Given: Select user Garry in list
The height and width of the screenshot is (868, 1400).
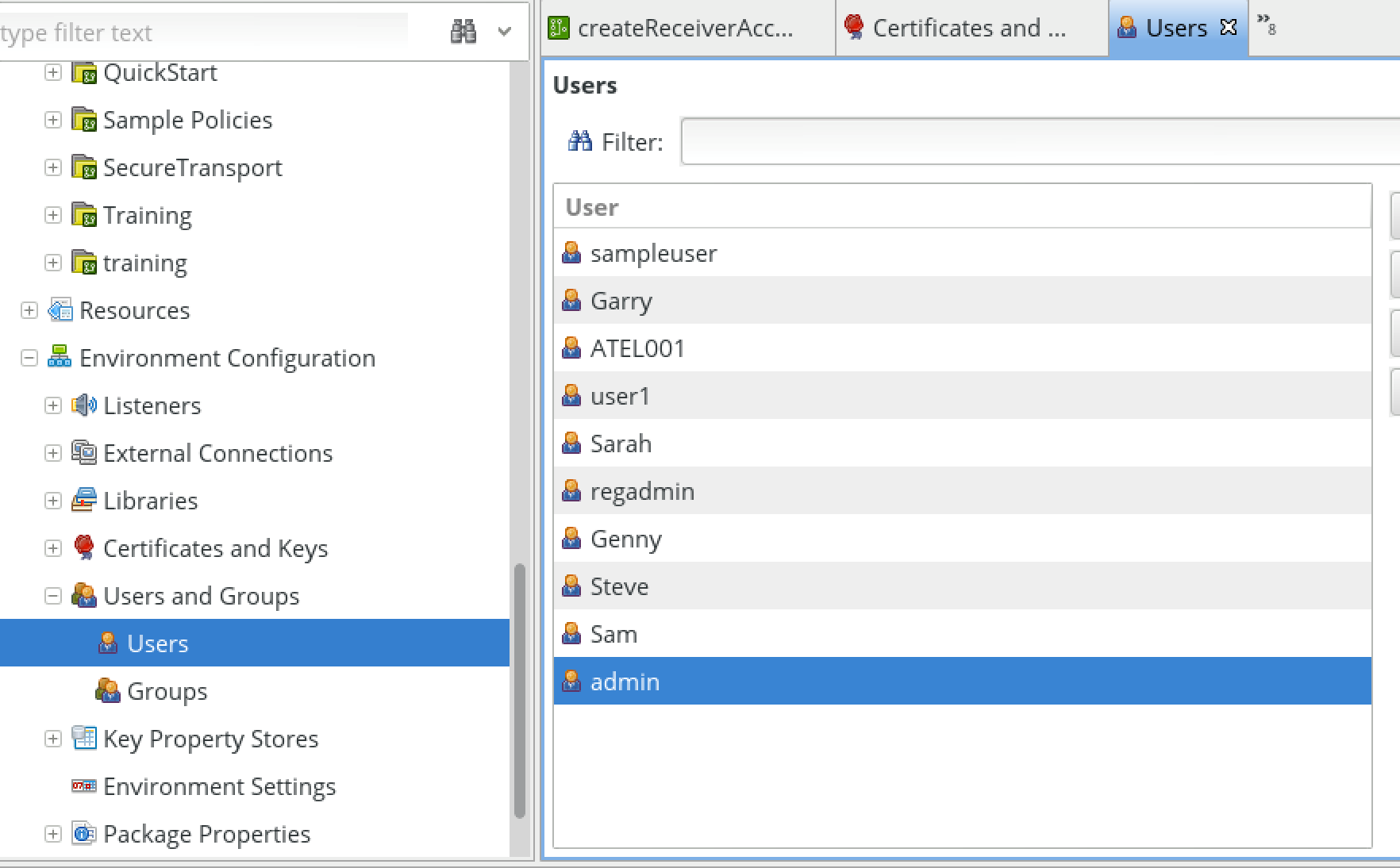Looking at the screenshot, I should pos(962,300).
